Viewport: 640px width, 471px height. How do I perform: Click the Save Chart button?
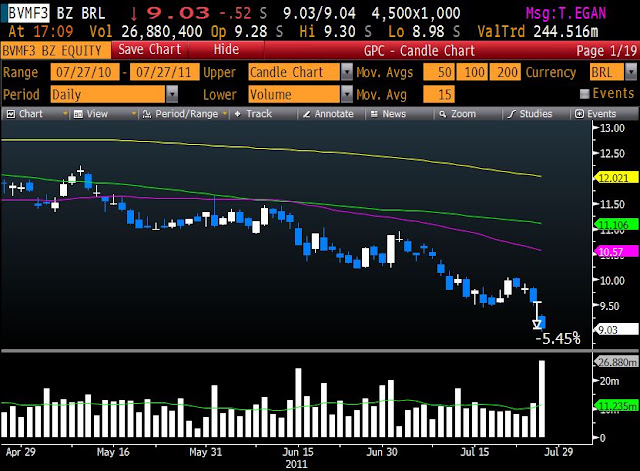tap(149, 50)
